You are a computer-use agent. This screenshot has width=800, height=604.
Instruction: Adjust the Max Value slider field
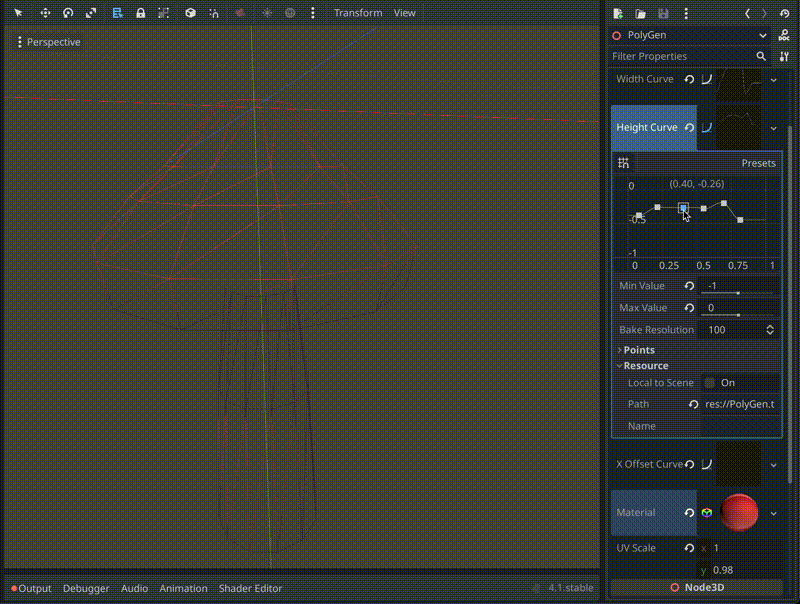pos(739,308)
